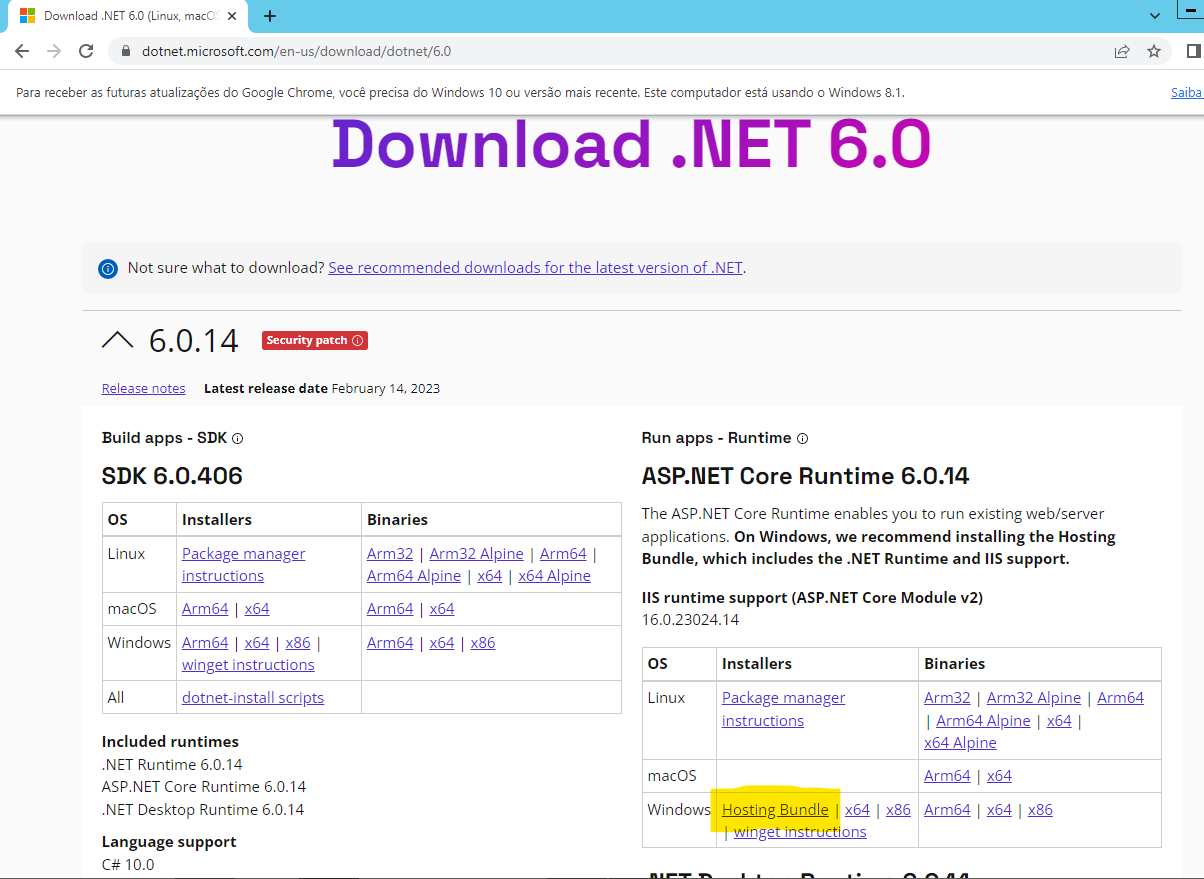The image size is (1204, 879).
Task: Download ASP.NET Runtime Windows x86 installer
Action: click(898, 810)
